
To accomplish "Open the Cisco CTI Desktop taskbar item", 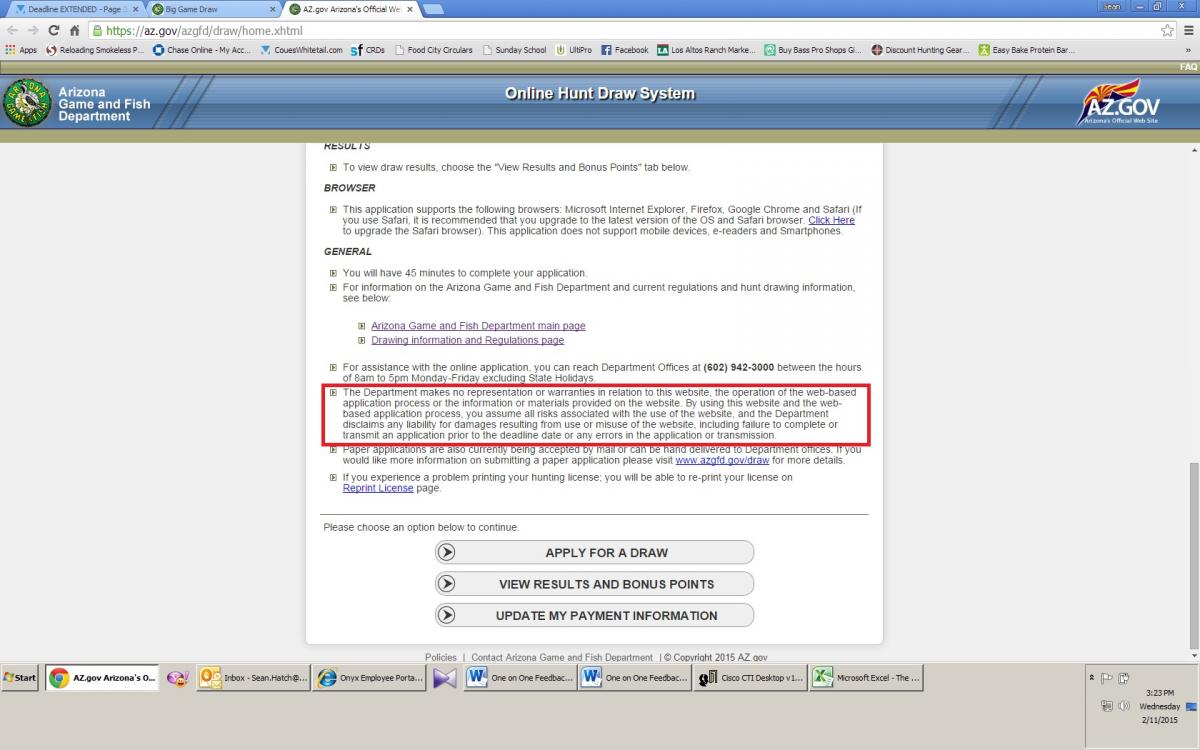I will pyautogui.click(x=750, y=678).
